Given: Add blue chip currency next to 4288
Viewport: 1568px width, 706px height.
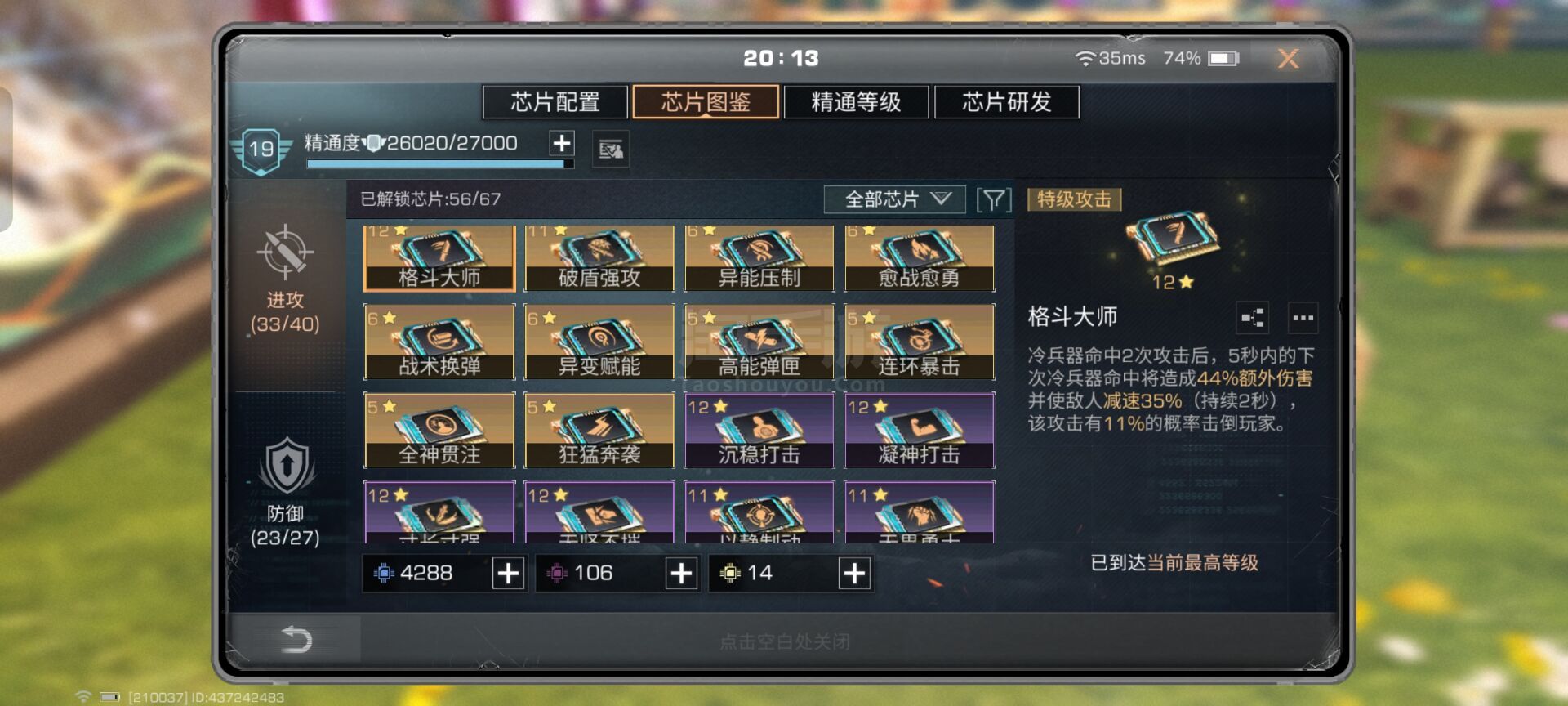Looking at the screenshot, I should 508,574.
